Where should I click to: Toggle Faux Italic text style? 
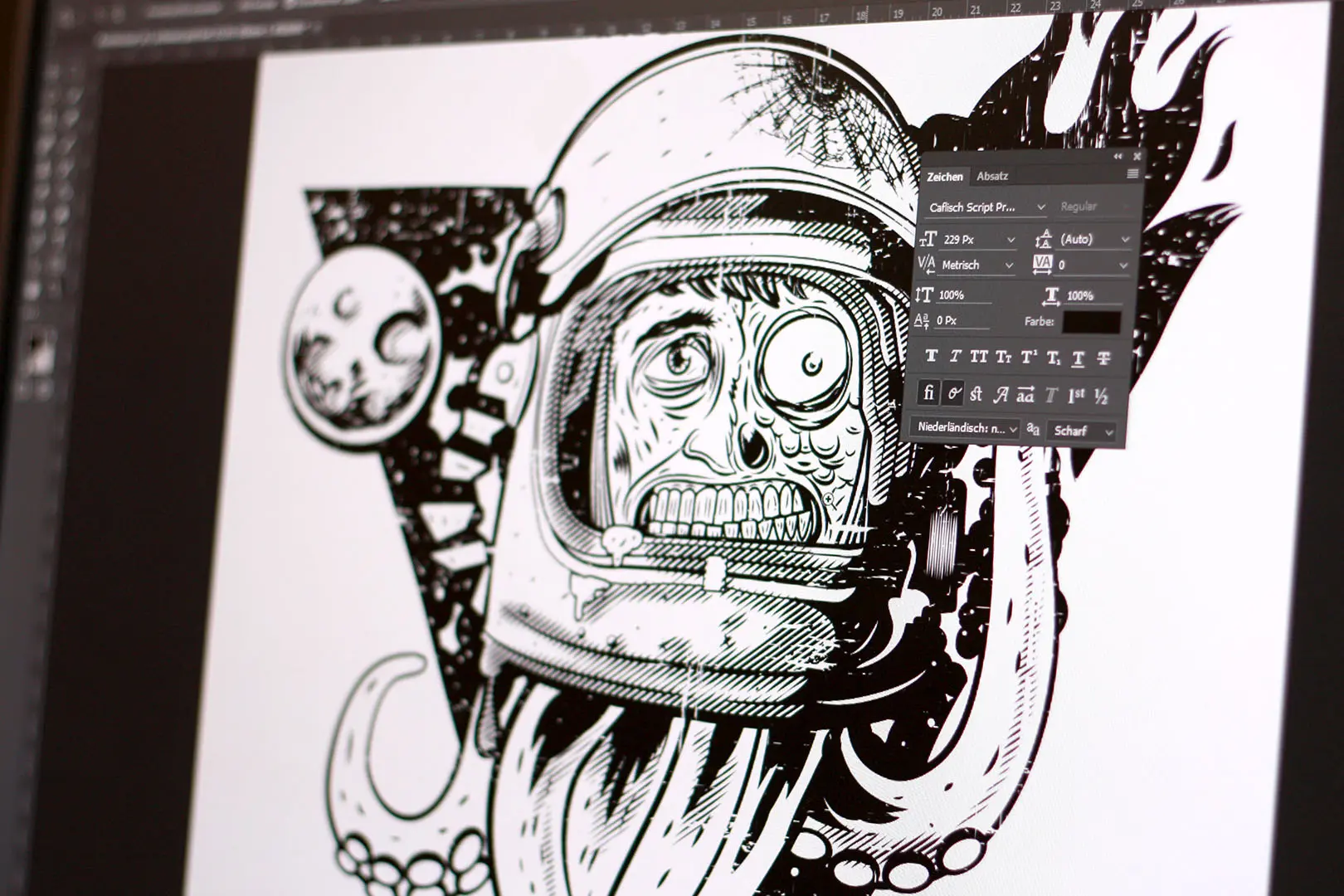point(955,357)
